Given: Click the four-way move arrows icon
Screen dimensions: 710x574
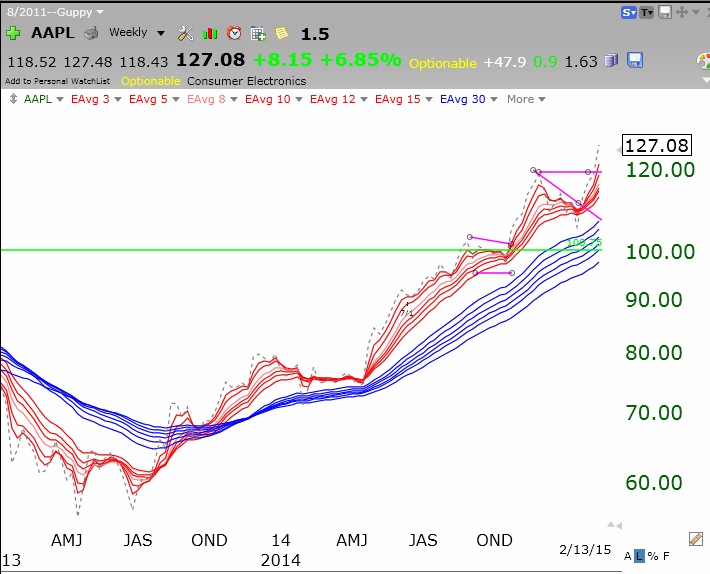Looking at the screenshot, I should (681, 12).
